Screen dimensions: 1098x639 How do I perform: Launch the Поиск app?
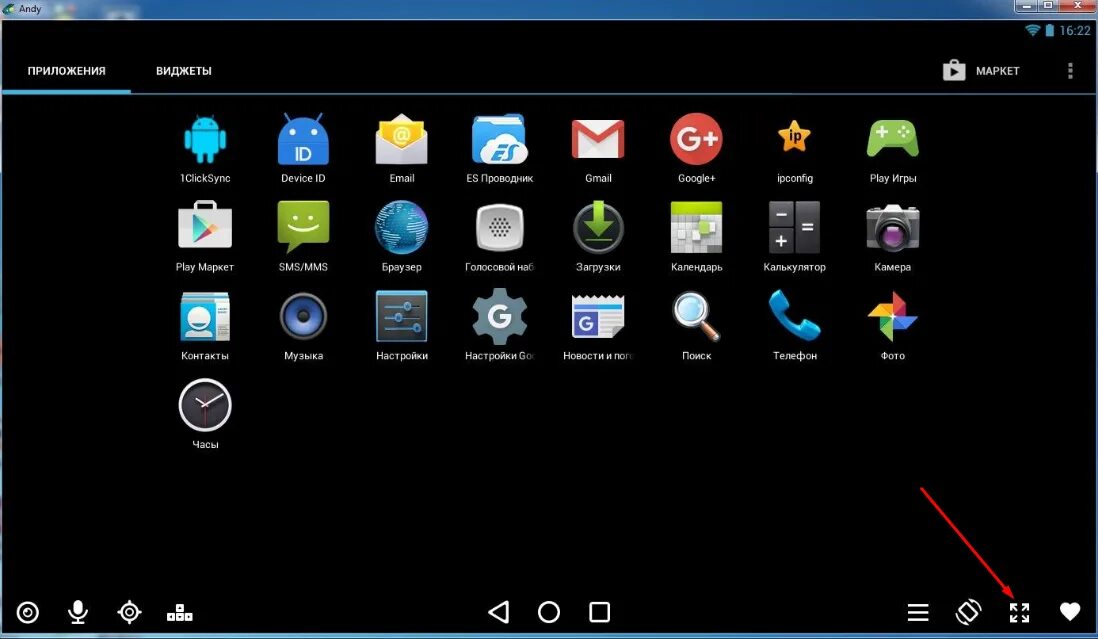click(x=696, y=316)
